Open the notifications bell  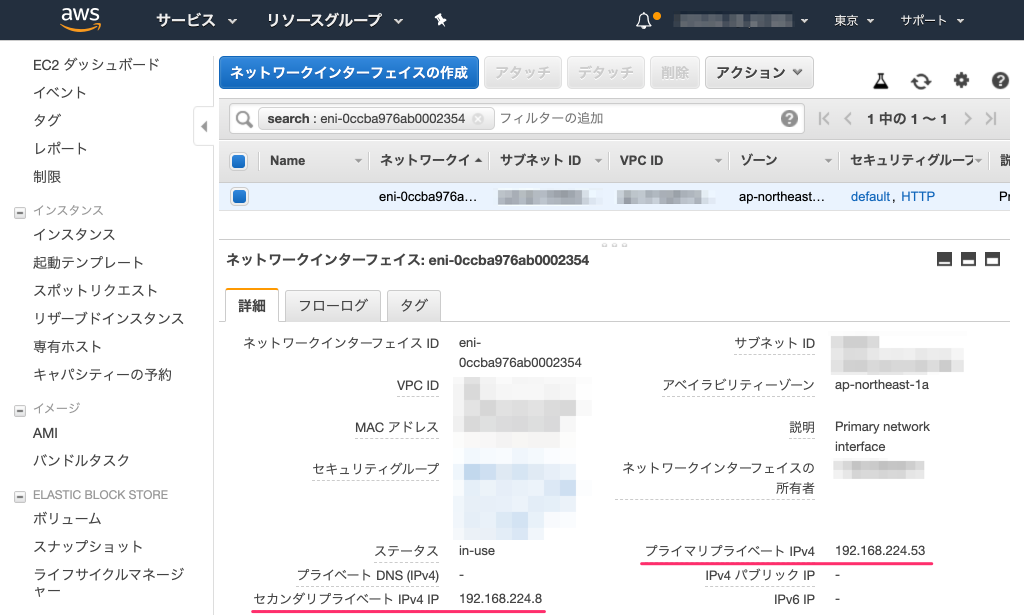click(x=644, y=21)
